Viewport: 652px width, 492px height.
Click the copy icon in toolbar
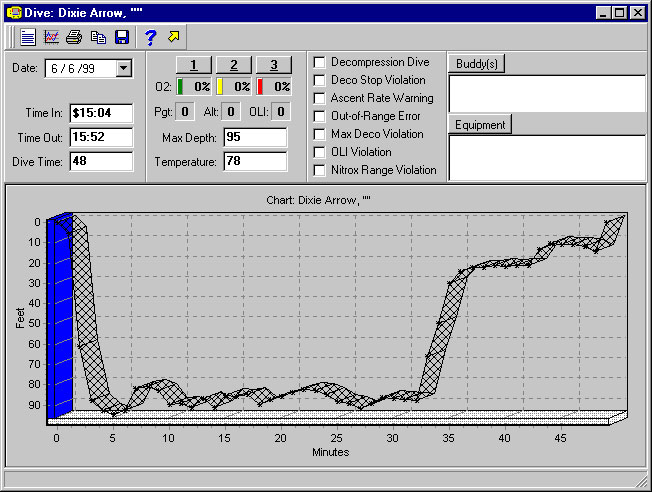point(98,37)
